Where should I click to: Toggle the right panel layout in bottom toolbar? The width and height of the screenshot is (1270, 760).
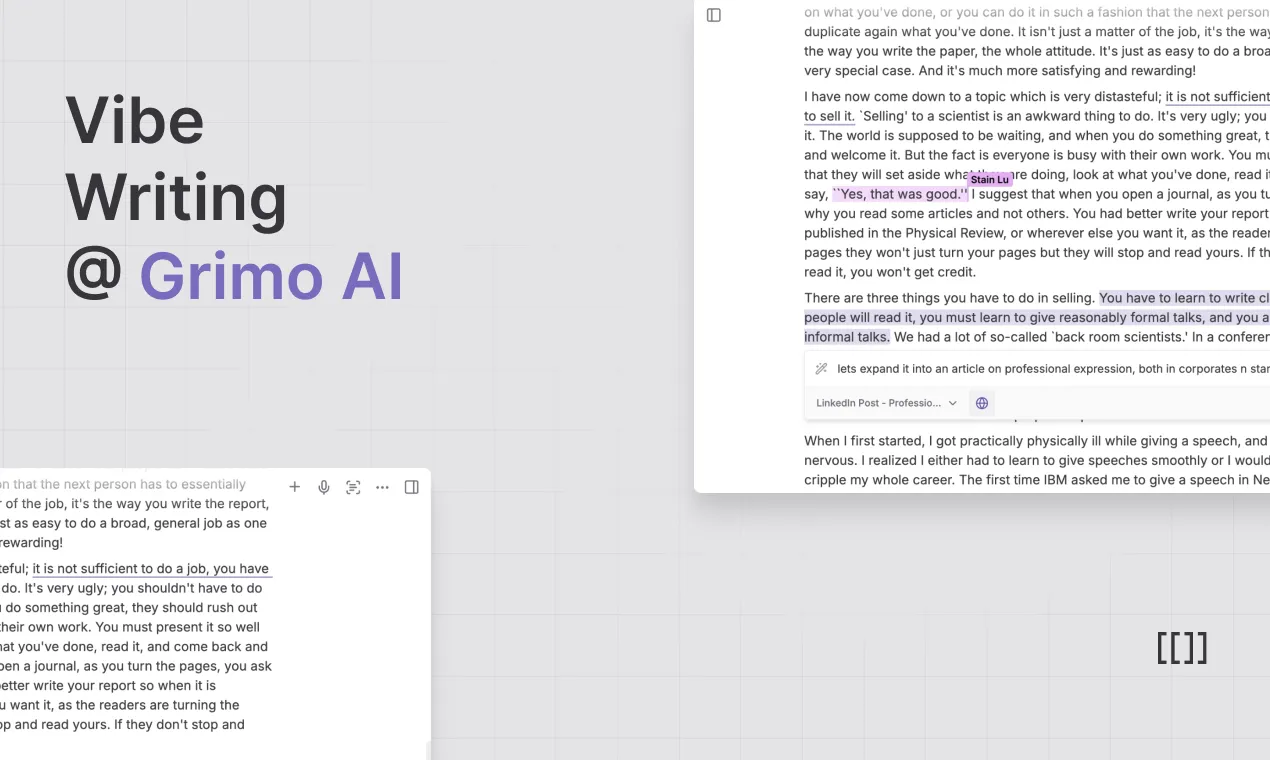411,486
